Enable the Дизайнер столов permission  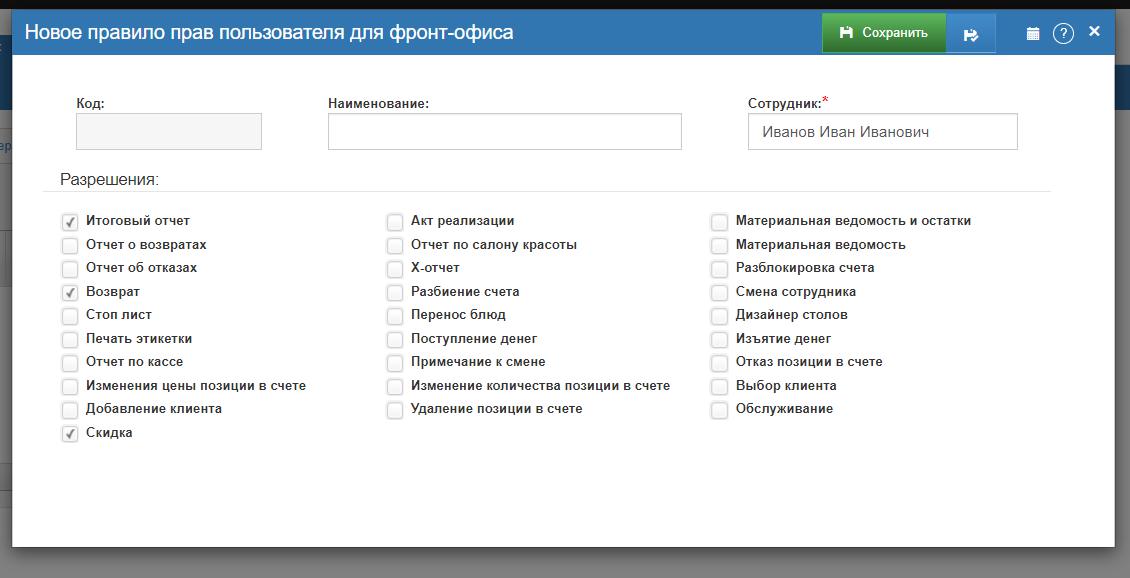point(719,315)
